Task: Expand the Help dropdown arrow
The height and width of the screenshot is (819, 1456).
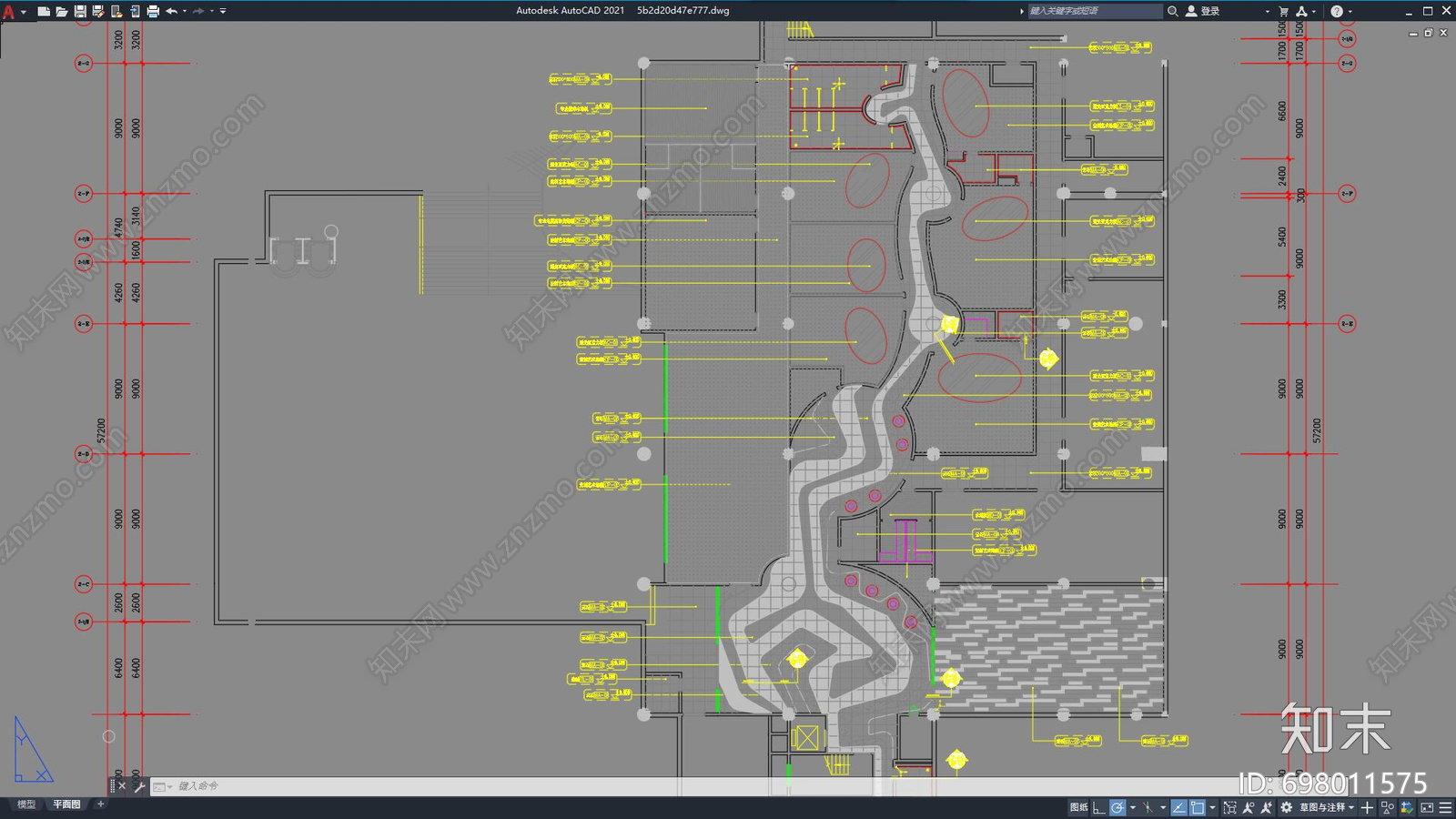Action: point(1350,12)
